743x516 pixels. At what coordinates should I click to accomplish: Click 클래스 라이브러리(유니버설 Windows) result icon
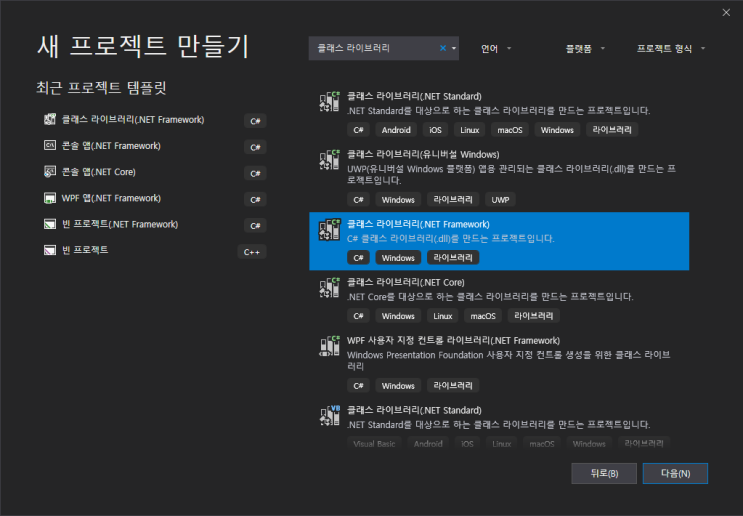(329, 160)
